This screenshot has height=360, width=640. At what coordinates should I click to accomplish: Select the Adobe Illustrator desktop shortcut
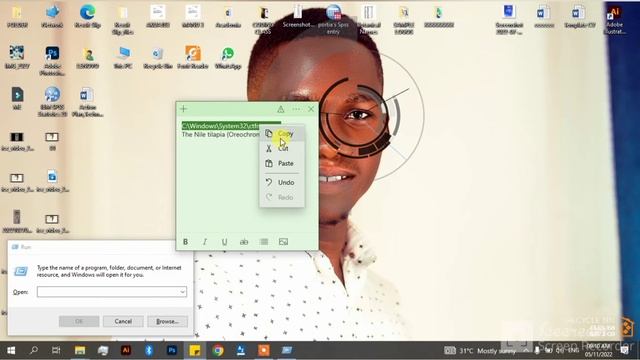click(615, 20)
